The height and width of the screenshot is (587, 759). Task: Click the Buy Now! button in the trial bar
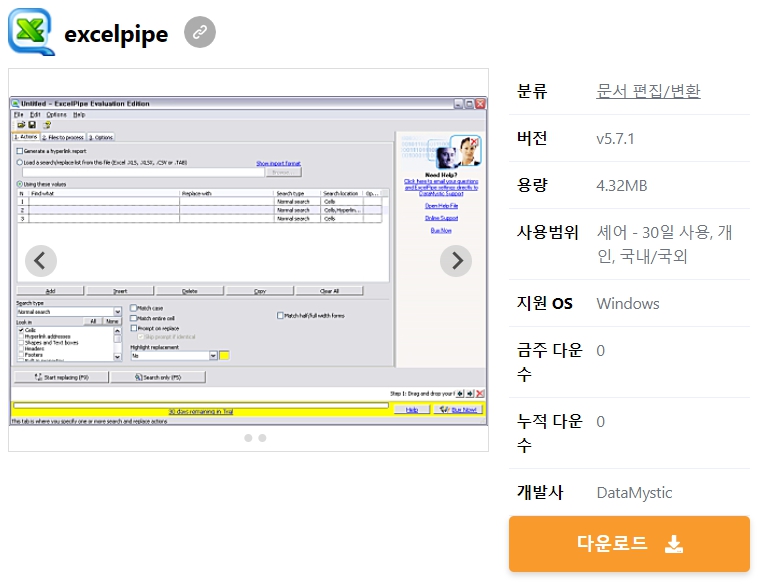click(x=458, y=410)
